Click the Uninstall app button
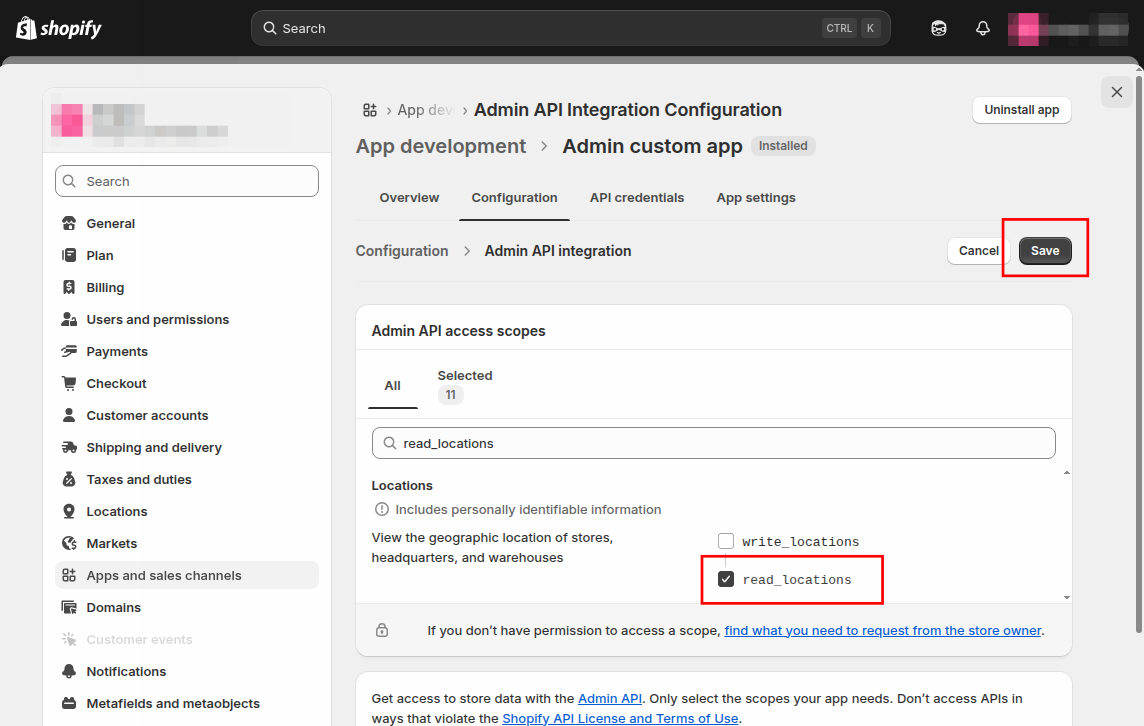1144x726 pixels. (1021, 110)
